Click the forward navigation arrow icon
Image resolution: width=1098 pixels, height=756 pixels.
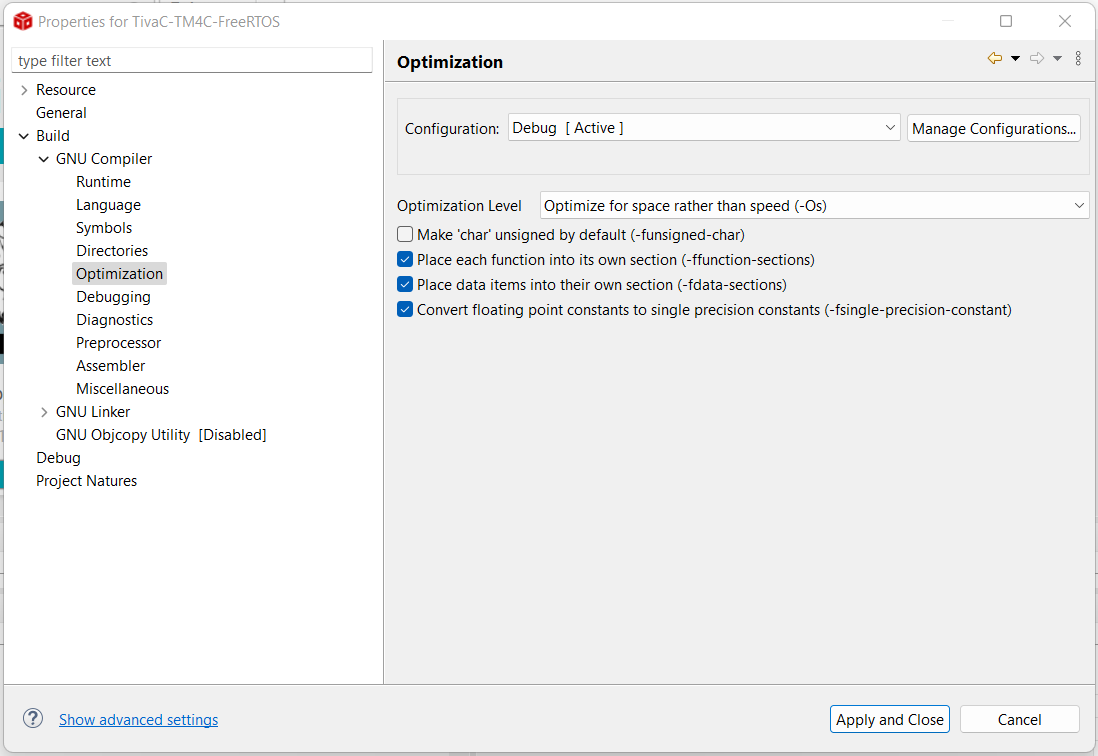click(x=1037, y=58)
